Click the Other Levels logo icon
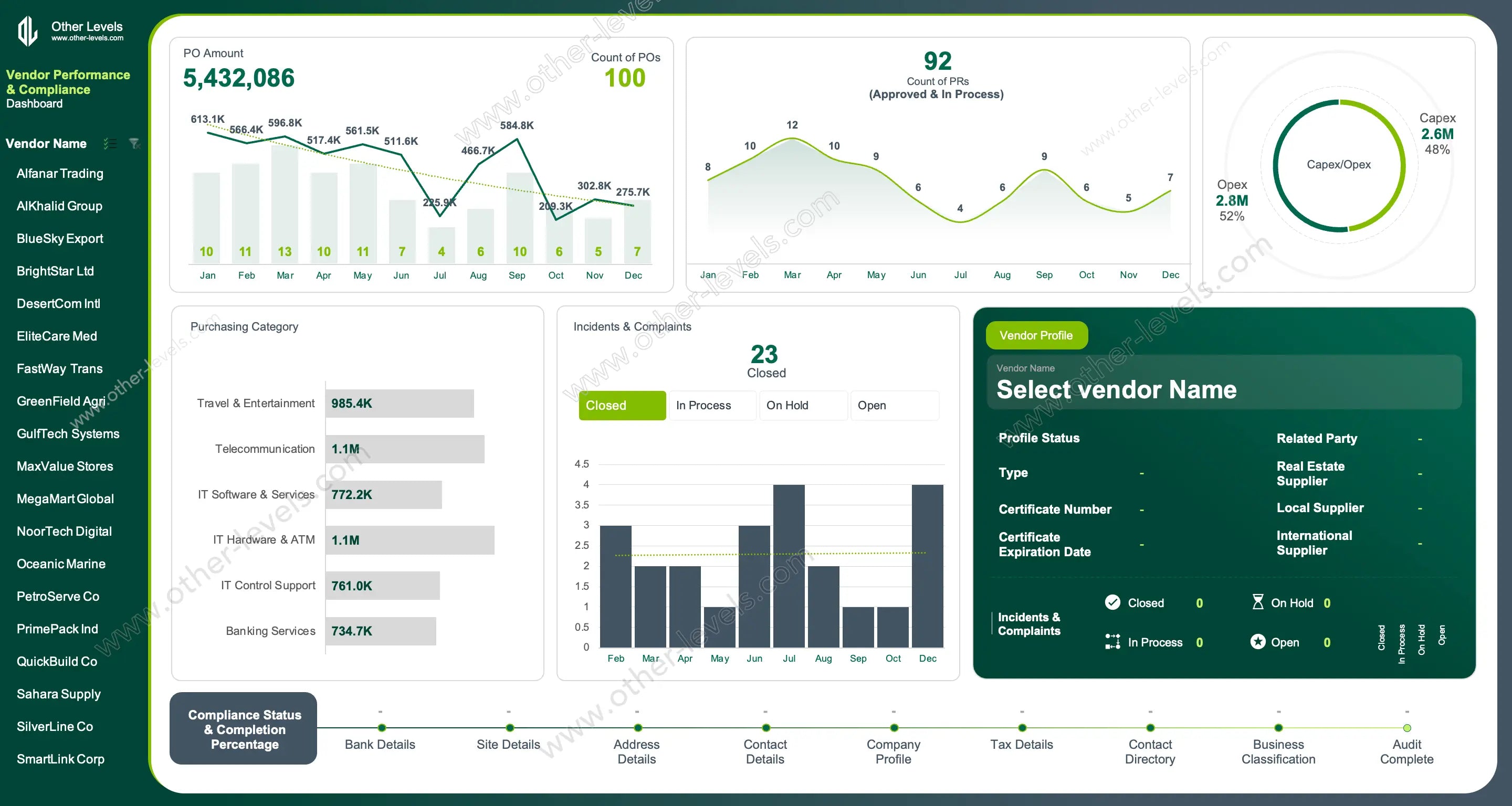Image resolution: width=1512 pixels, height=806 pixels. point(28,30)
